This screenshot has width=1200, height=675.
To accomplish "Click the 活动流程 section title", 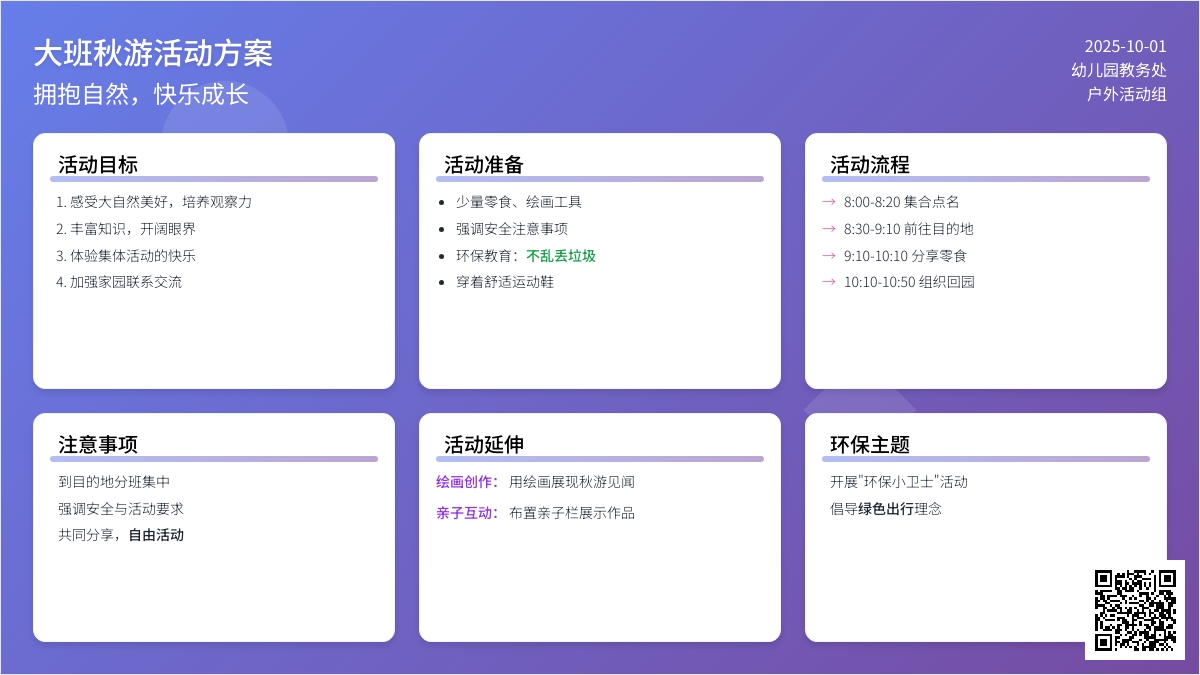I will pyautogui.click(x=870, y=165).
